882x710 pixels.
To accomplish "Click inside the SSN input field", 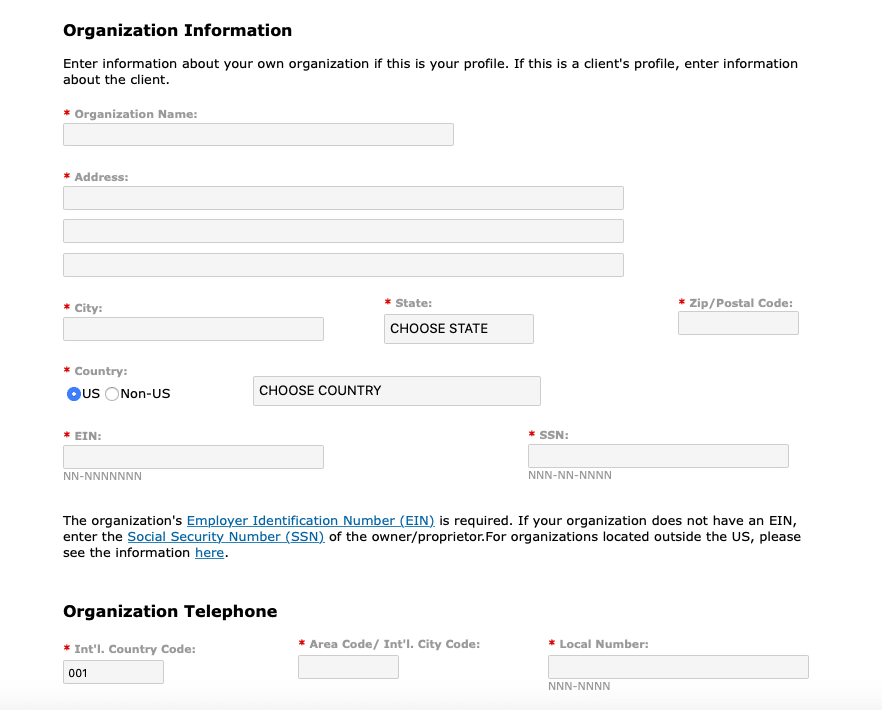I will pyautogui.click(x=657, y=455).
